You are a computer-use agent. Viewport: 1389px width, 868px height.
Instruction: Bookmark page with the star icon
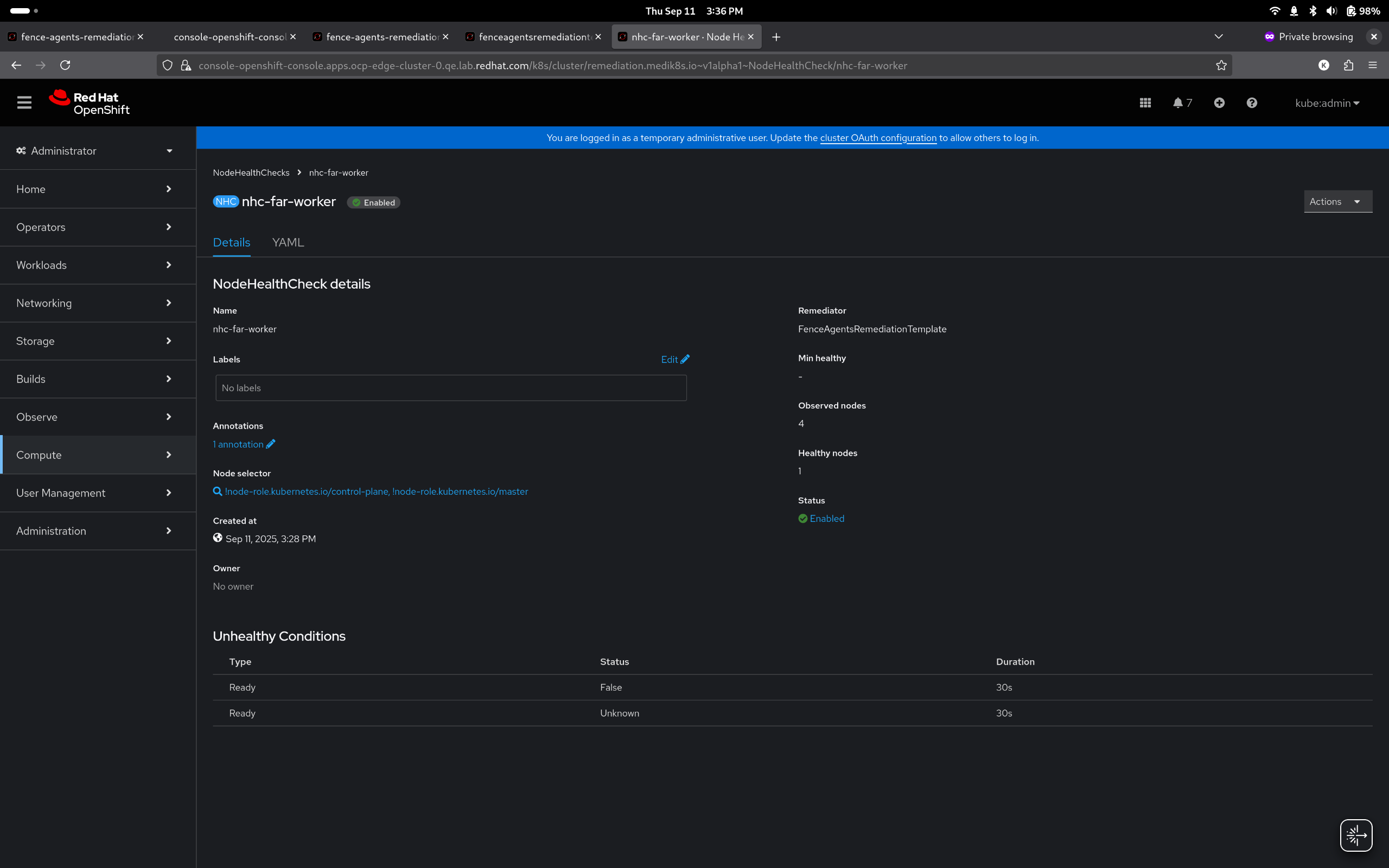click(1221, 66)
